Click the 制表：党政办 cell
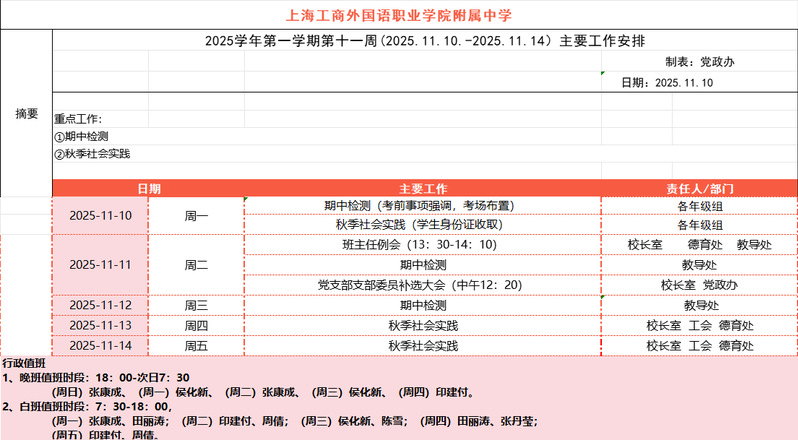Viewport: 798px width, 440px height. point(699,62)
